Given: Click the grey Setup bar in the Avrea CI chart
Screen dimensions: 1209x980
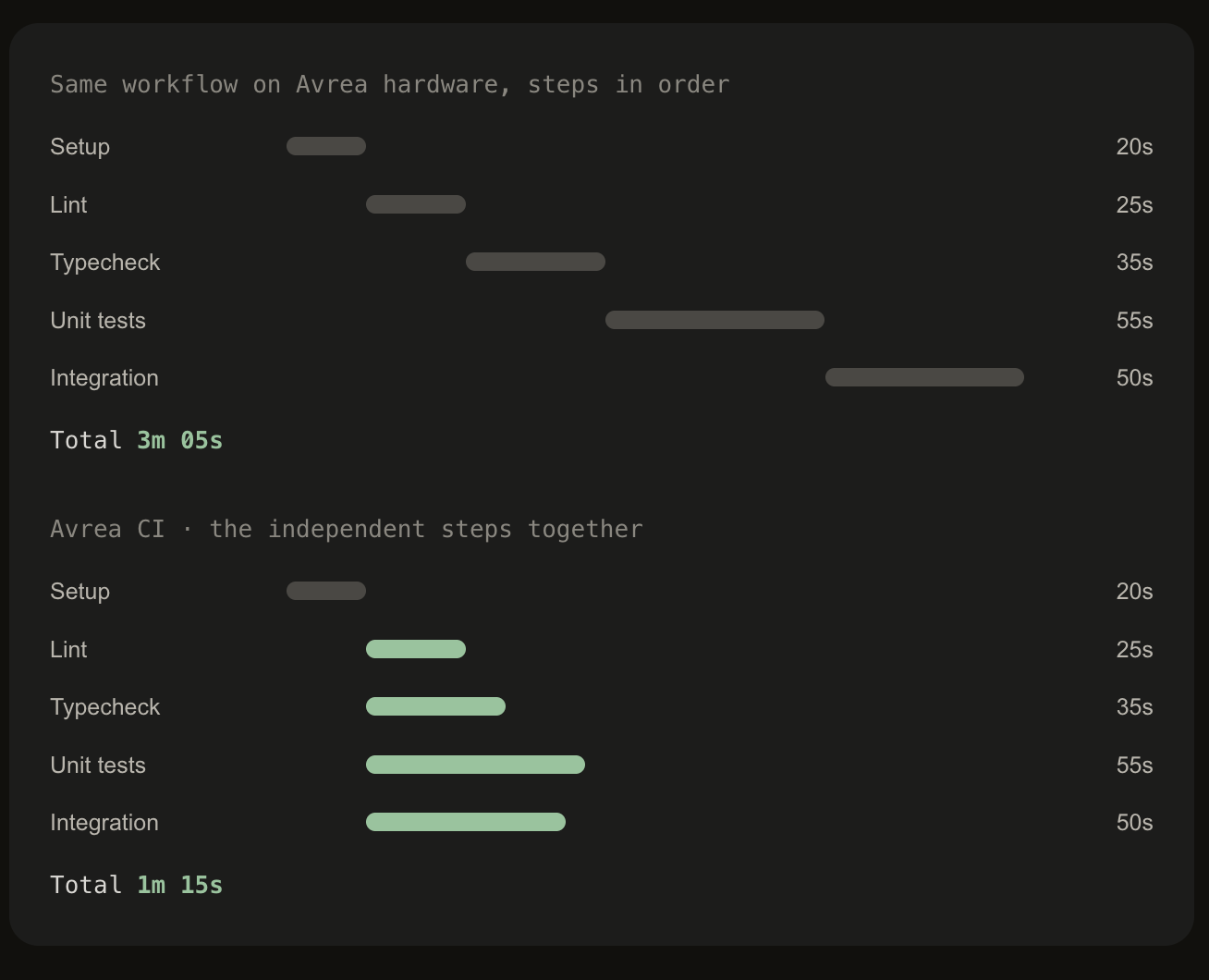Looking at the screenshot, I should (x=326, y=591).
